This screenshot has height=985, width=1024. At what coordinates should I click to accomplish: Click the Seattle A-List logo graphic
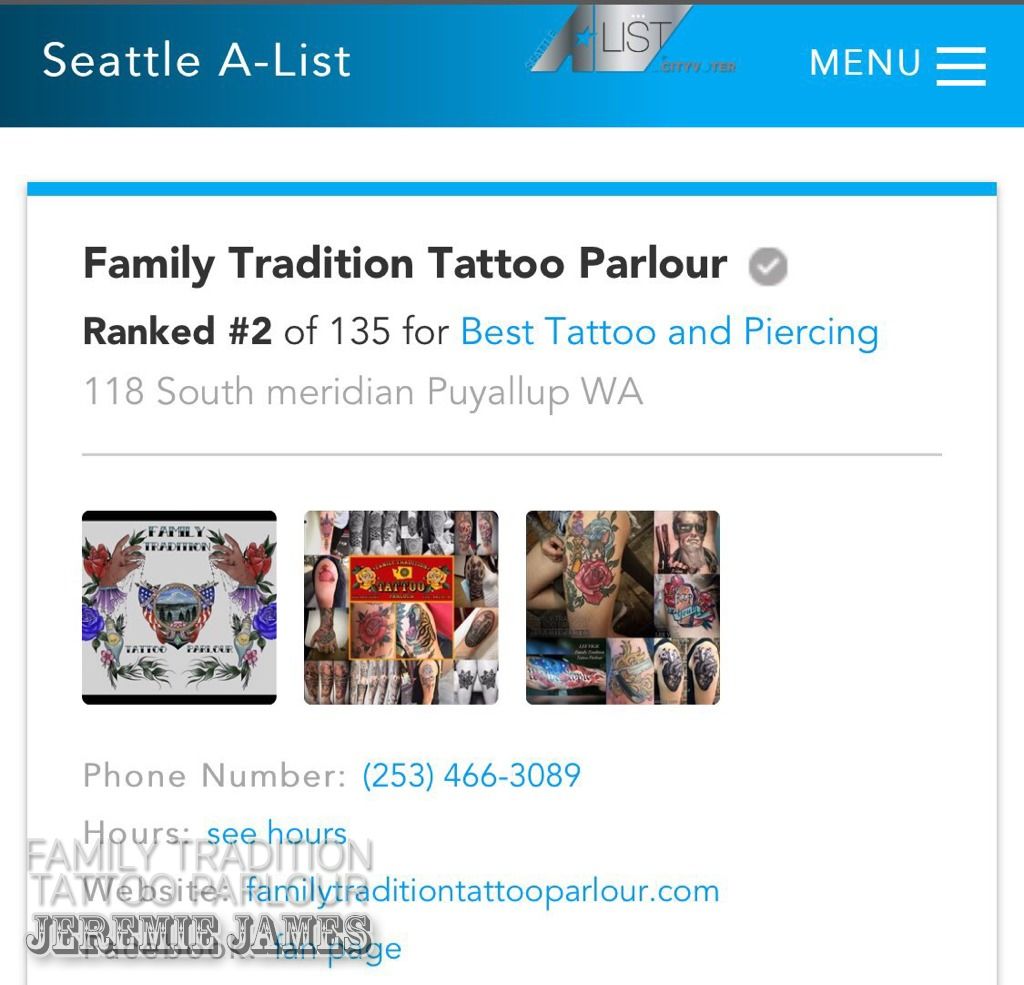(631, 41)
